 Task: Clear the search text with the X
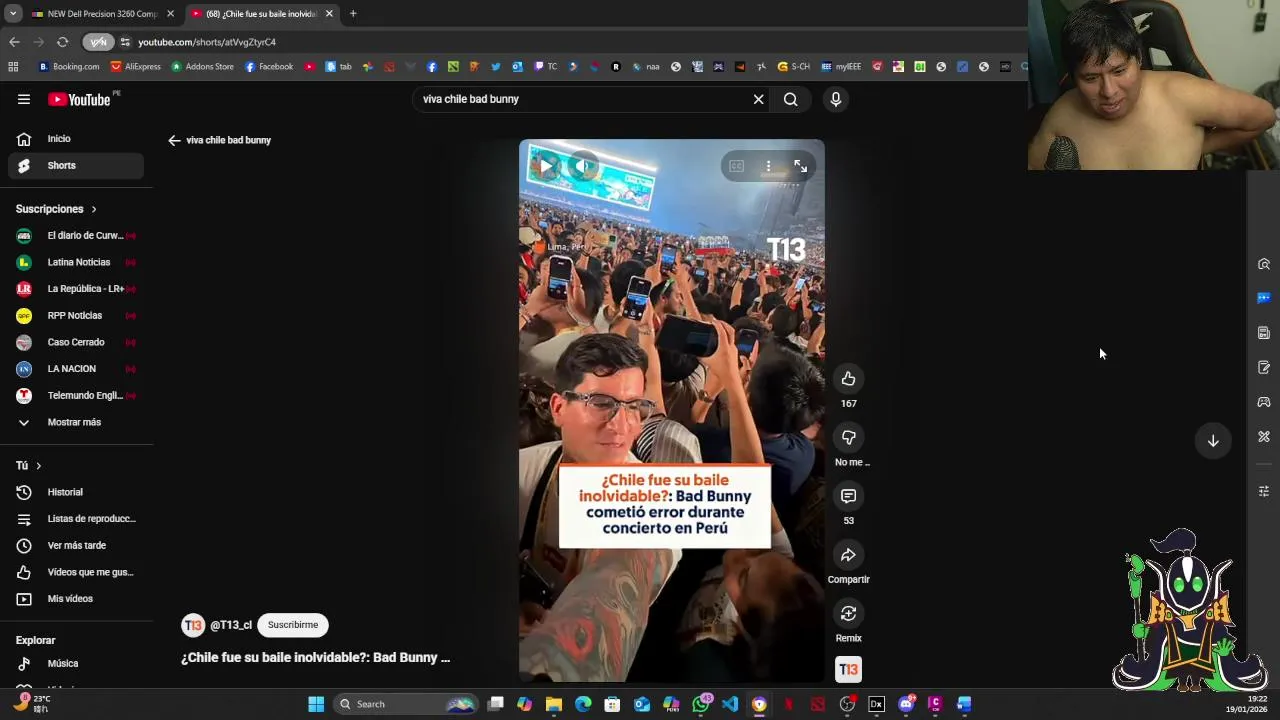758,99
